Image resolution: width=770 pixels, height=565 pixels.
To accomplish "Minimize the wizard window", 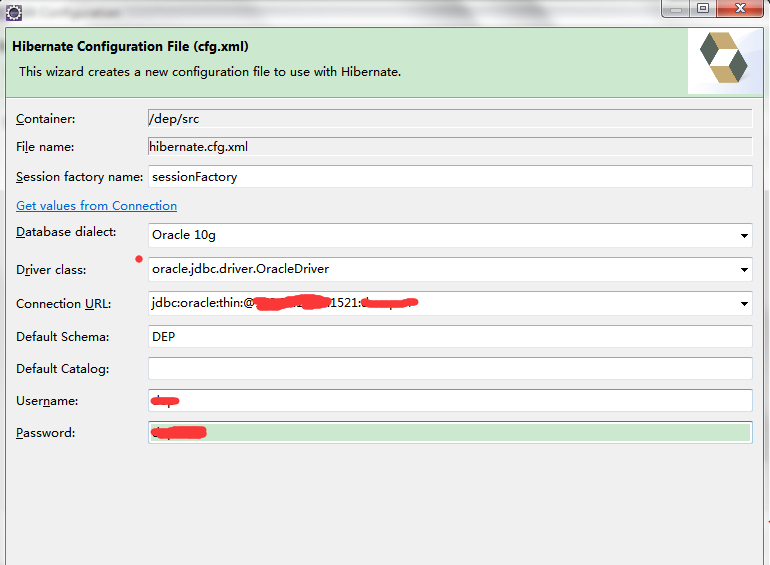I will (676, 9).
